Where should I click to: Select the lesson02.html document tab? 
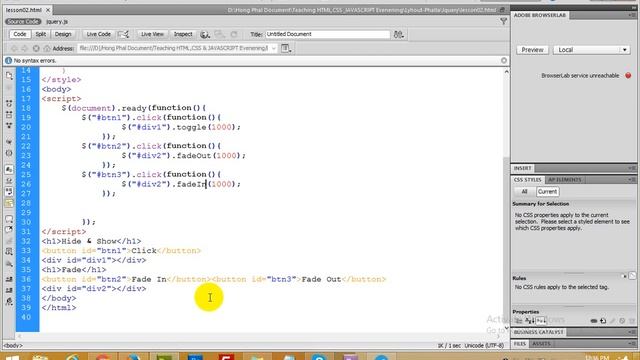point(24,10)
